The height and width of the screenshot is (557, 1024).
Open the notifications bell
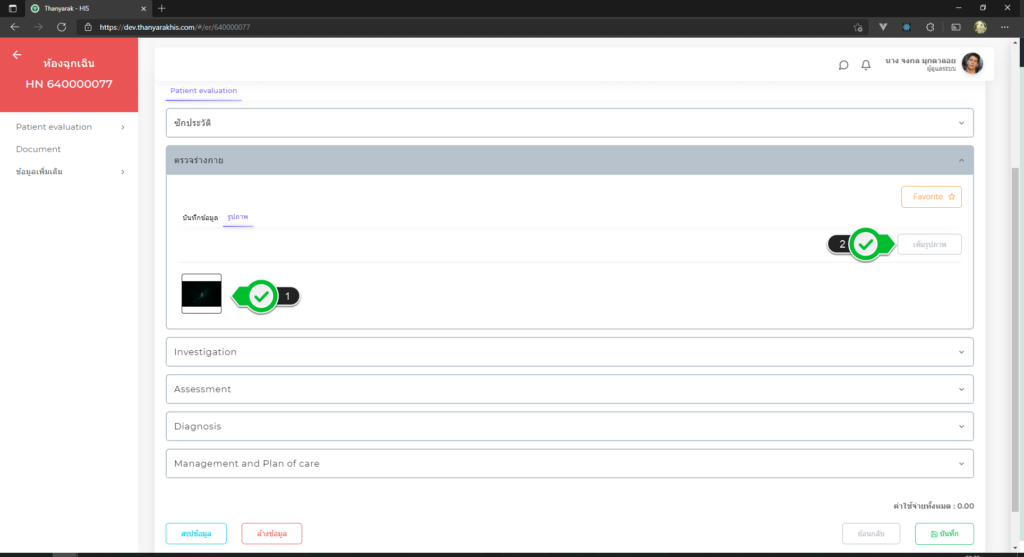pos(866,65)
